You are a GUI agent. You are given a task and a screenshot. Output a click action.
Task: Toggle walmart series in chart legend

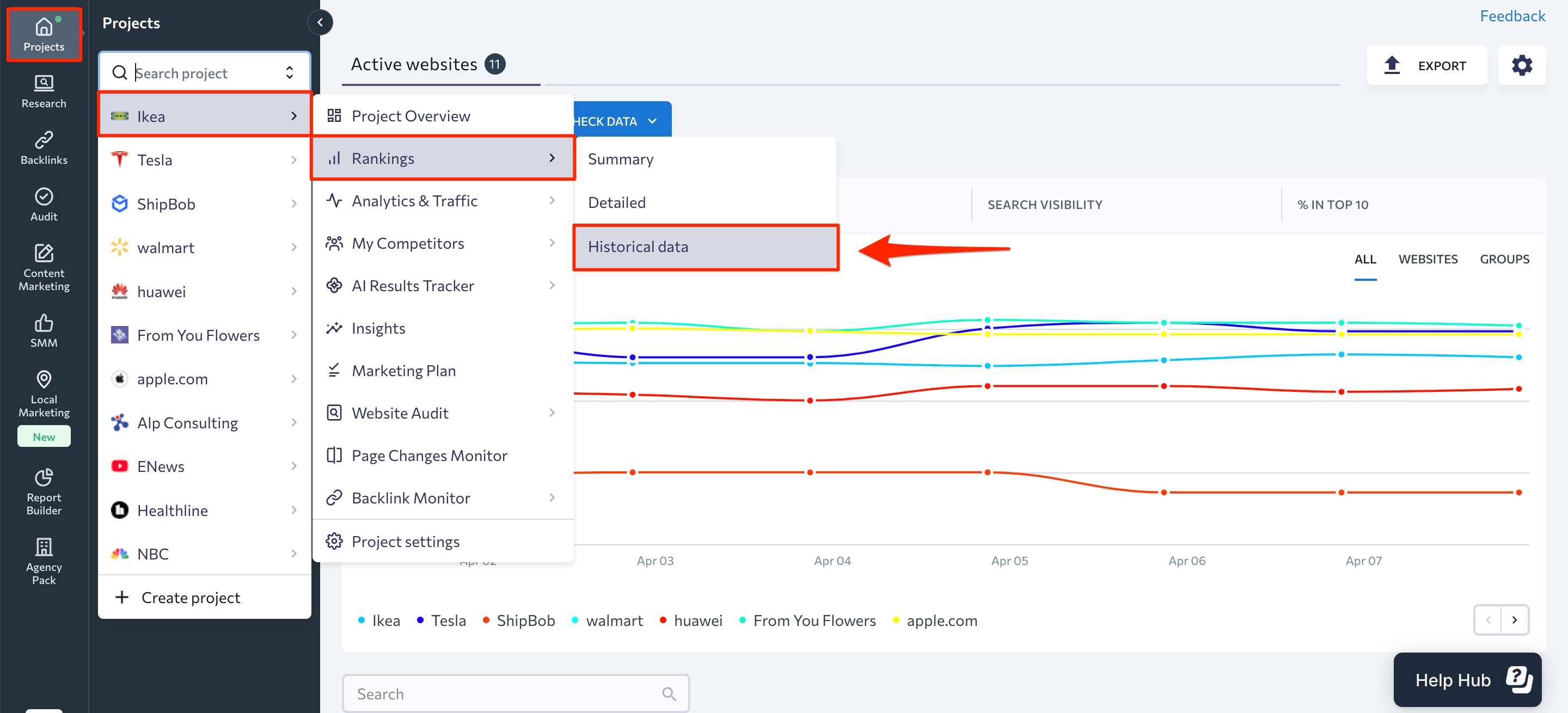[614, 620]
